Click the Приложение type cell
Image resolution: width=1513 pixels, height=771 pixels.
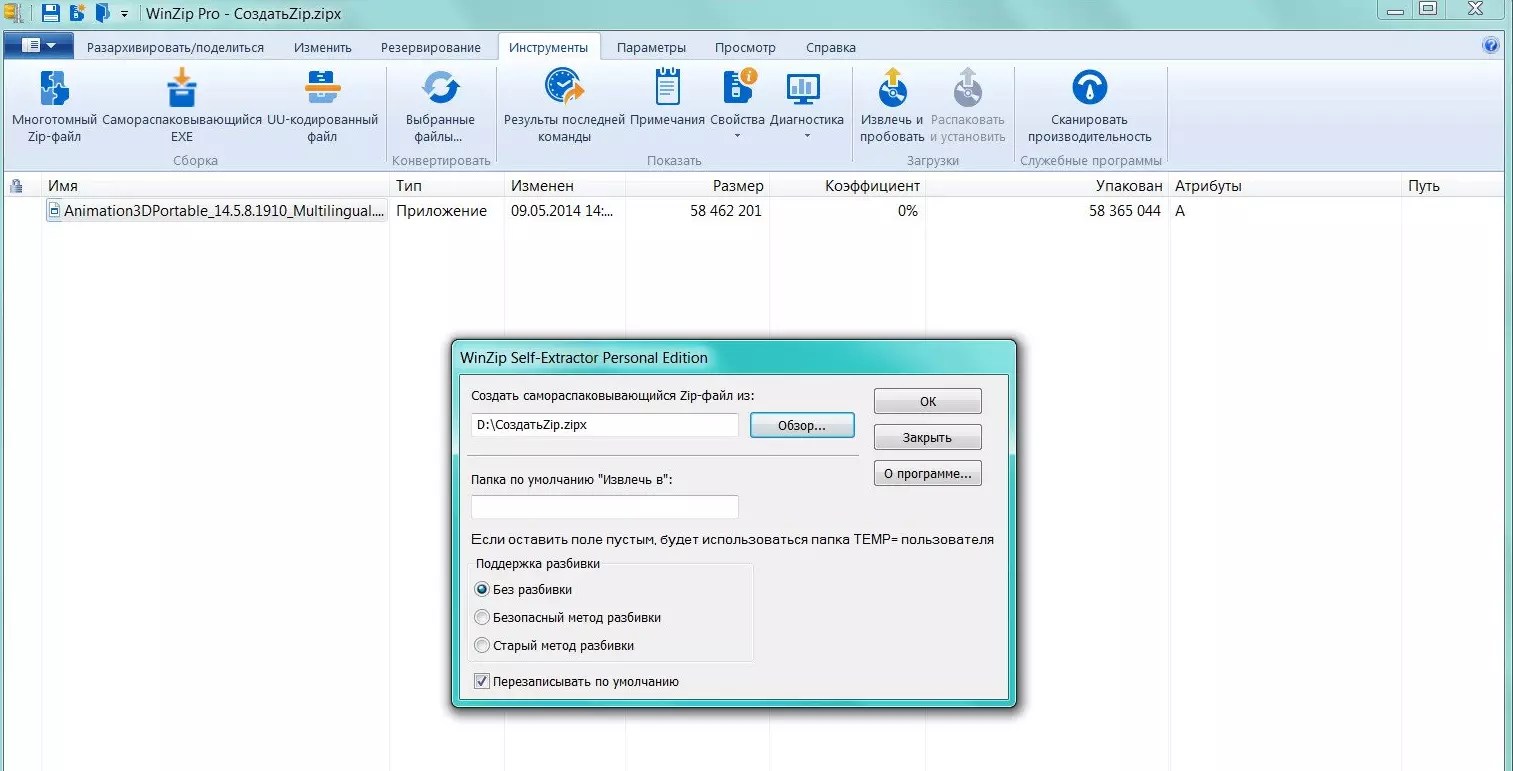[x=441, y=211]
